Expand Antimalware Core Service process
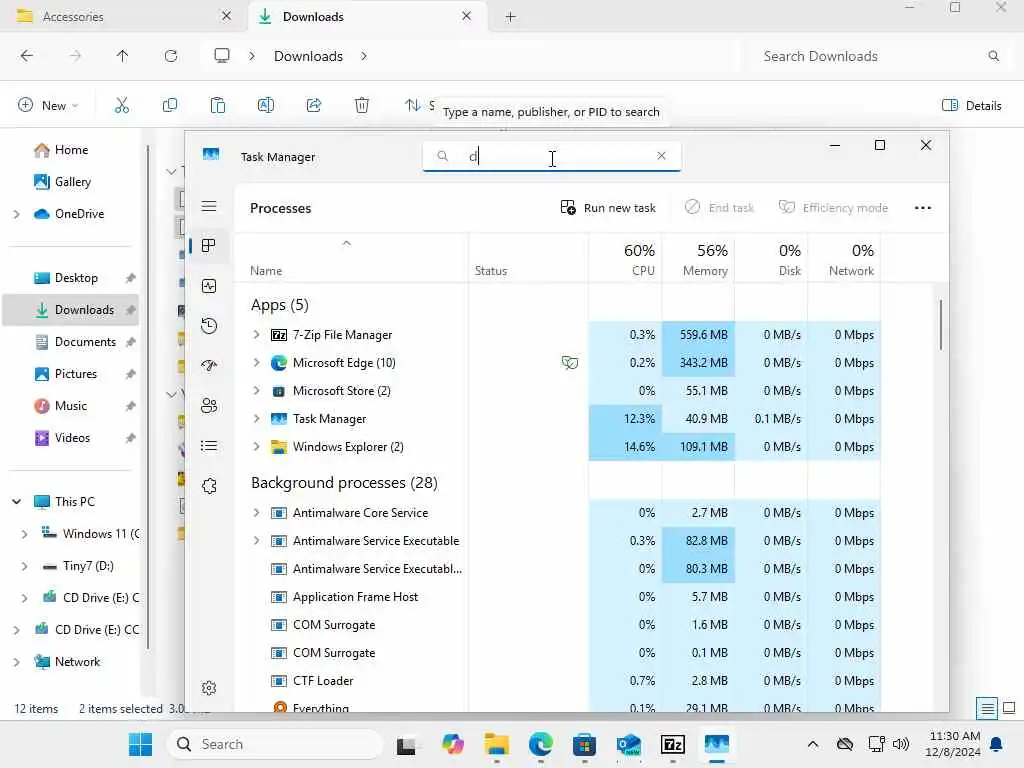This screenshot has height=768, width=1024. (x=256, y=513)
